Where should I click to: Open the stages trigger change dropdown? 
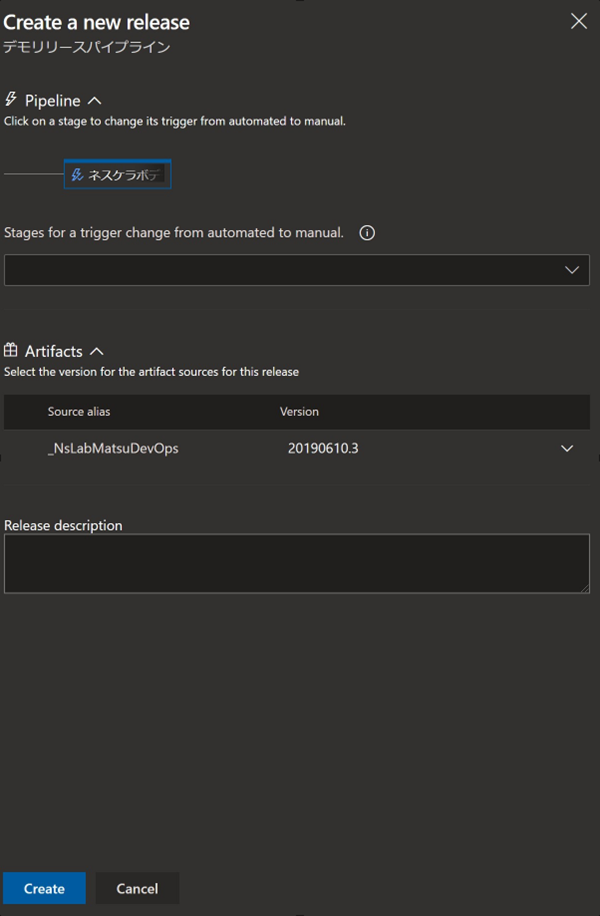pyautogui.click(x=297, y=270)
